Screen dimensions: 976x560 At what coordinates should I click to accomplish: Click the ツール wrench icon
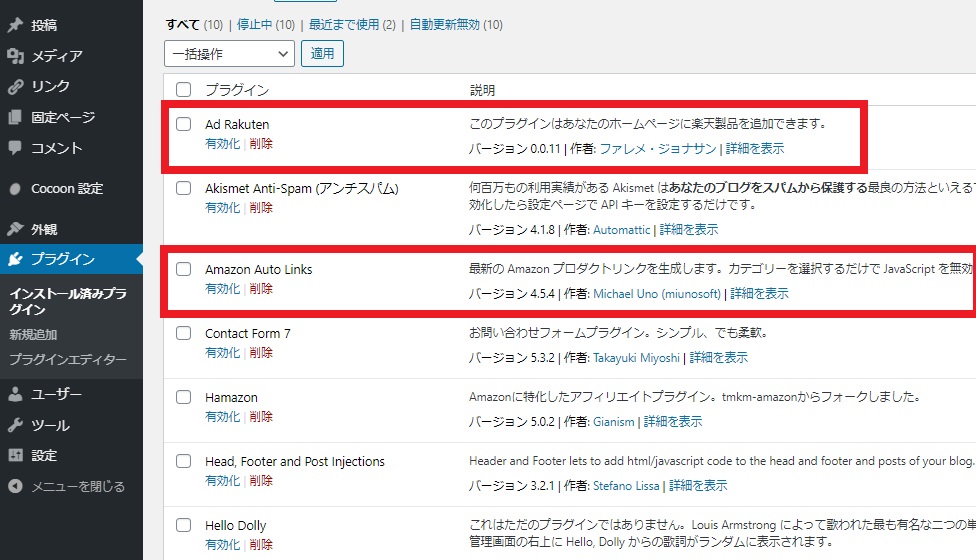coord(16,425)
